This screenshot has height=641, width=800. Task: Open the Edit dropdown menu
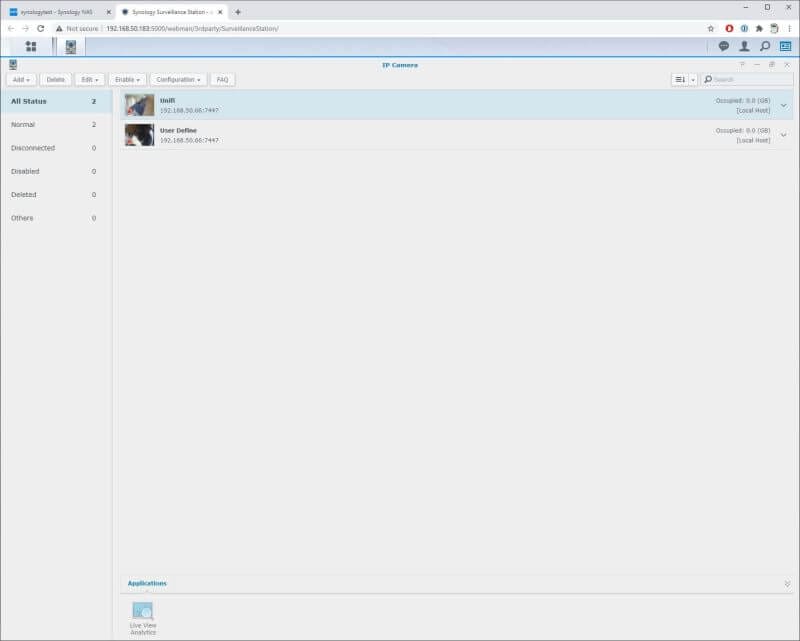coord(88,79)
